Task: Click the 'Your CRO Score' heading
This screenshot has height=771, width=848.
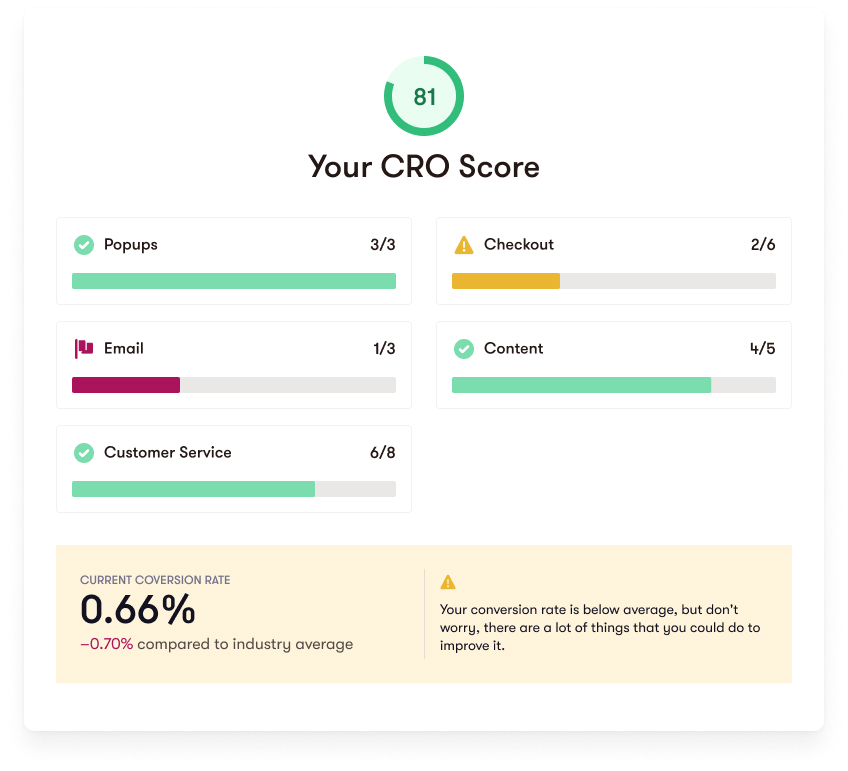Action: coord(424,166)
